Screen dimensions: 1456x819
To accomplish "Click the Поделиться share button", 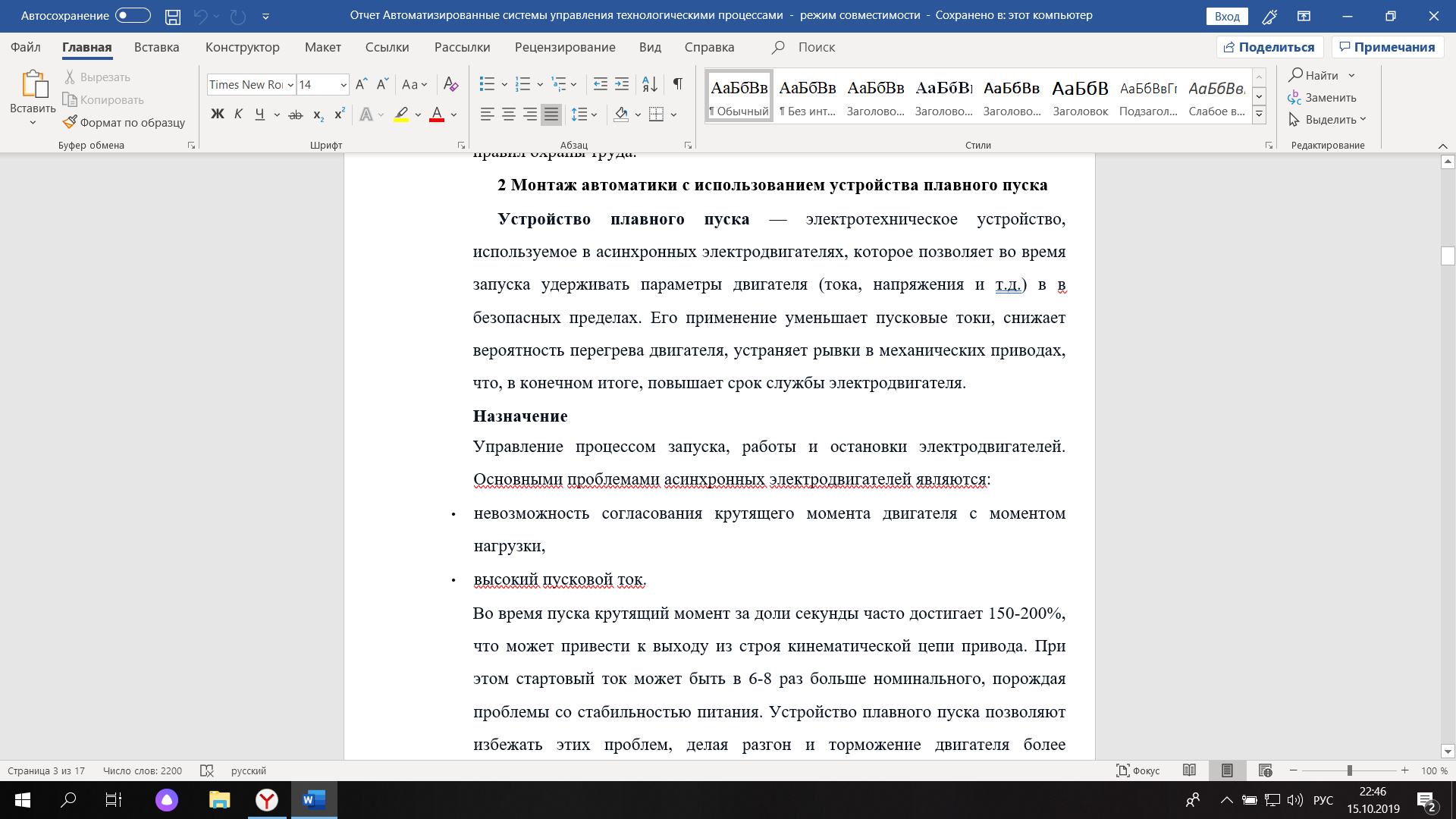I will 1269,47.
